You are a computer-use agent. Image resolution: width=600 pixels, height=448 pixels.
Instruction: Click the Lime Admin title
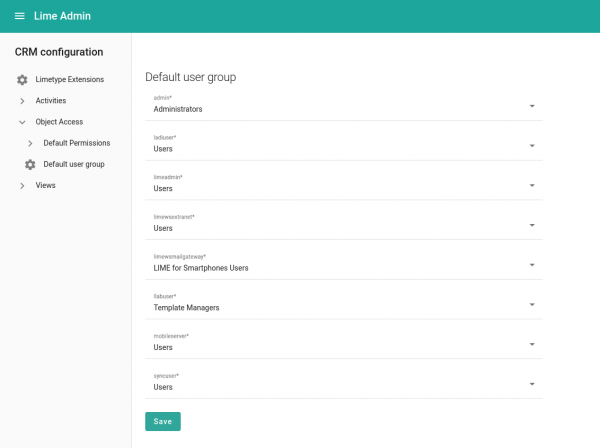point(63,16)
